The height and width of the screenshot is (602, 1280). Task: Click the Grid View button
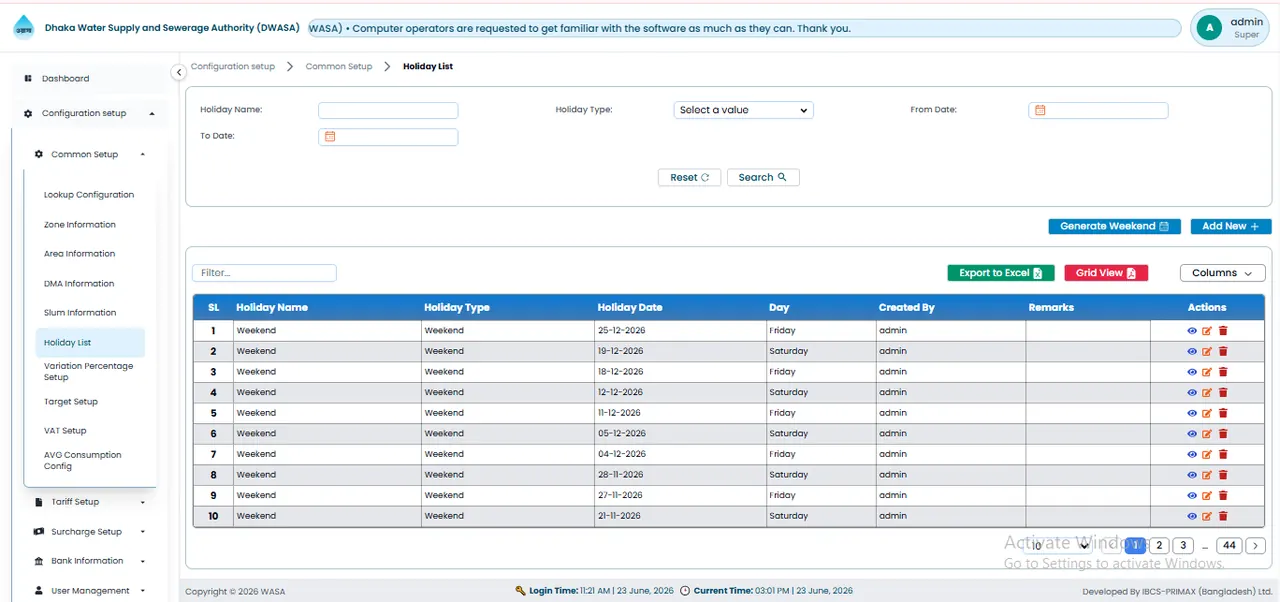(1106, 273)
